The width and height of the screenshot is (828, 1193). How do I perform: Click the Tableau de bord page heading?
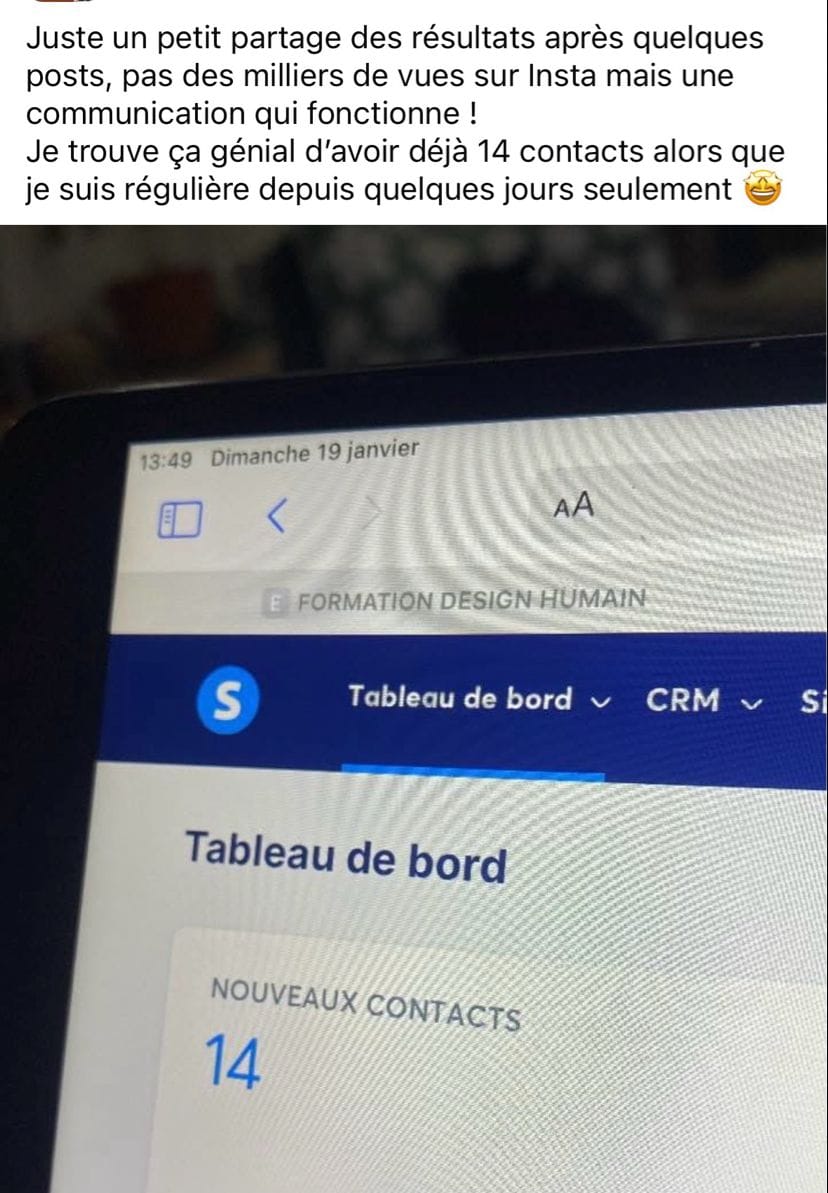346,856
